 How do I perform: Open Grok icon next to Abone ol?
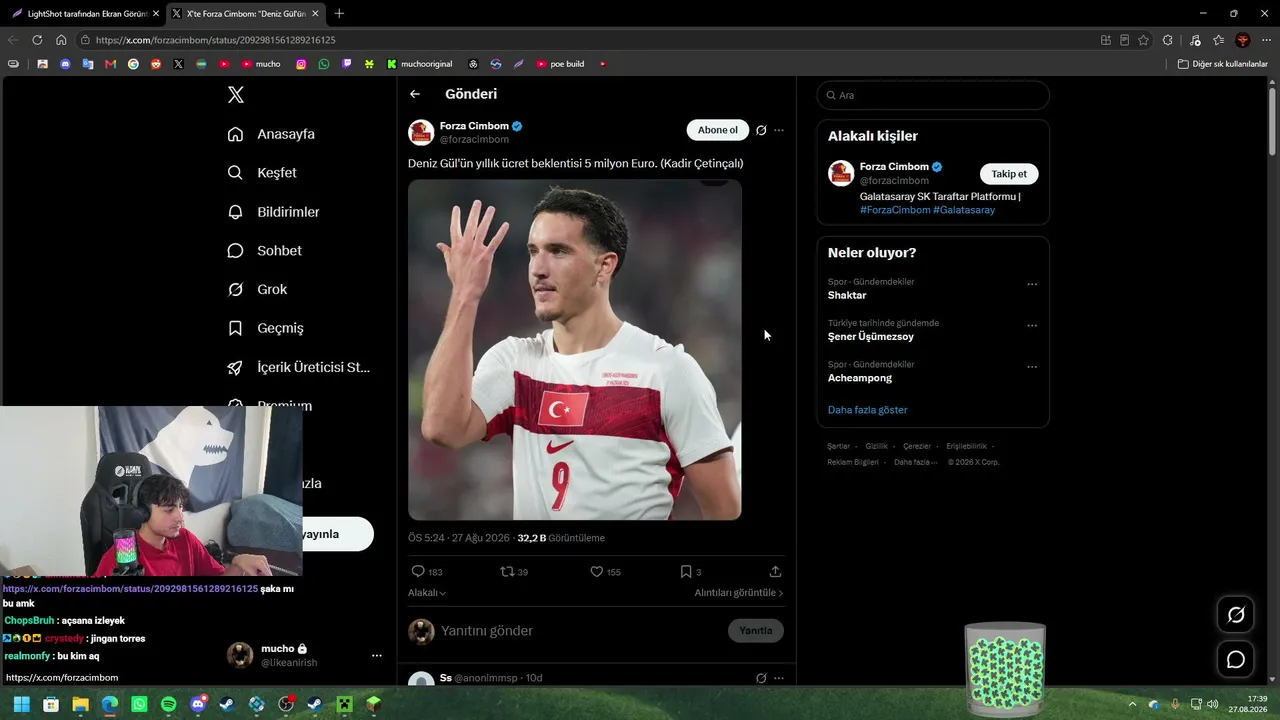(761, 130)
